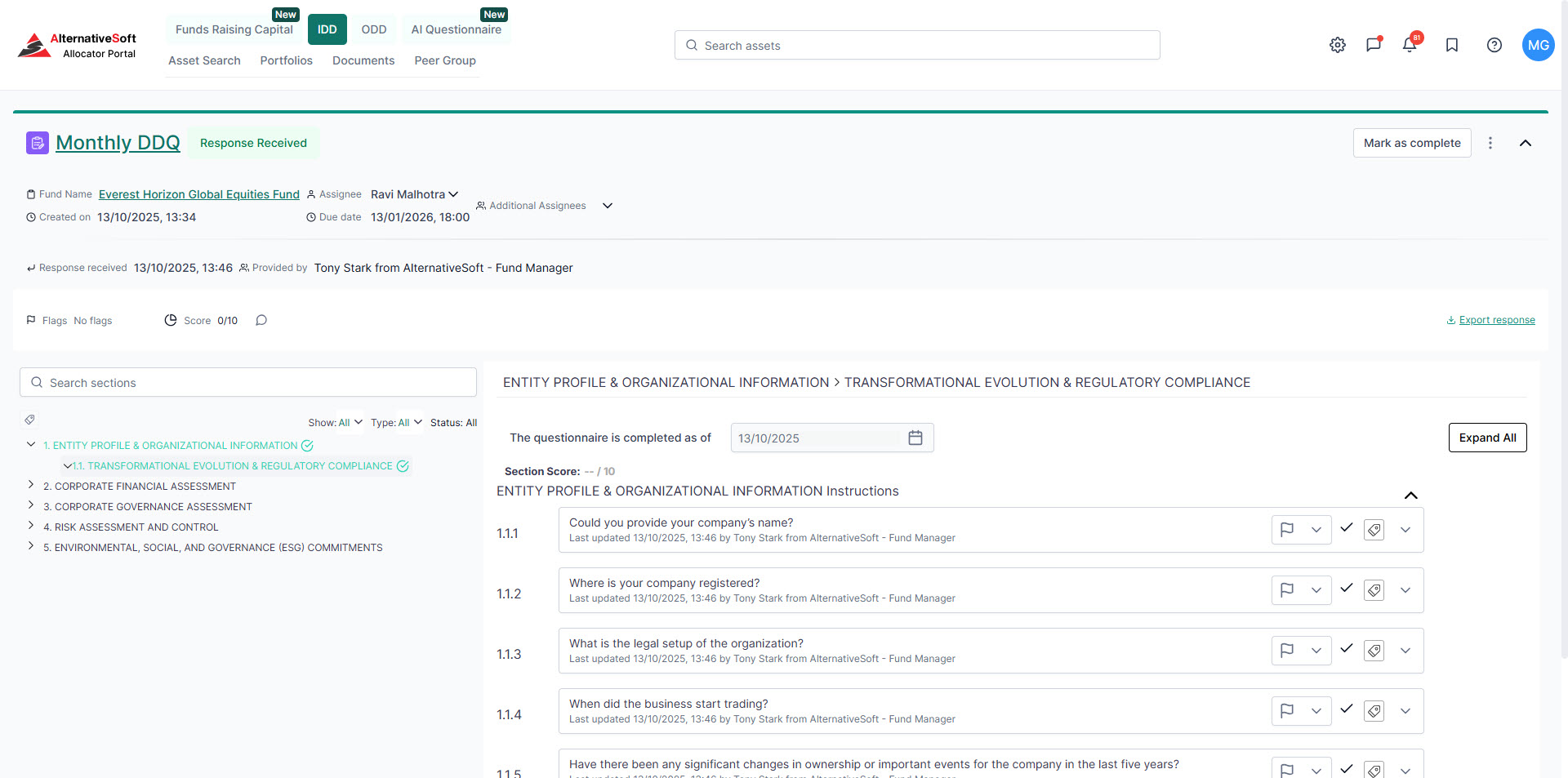Open the notifications bell with 81 alerts
This screenshot has width=1568, height=778.
(x=1410, y=45)
